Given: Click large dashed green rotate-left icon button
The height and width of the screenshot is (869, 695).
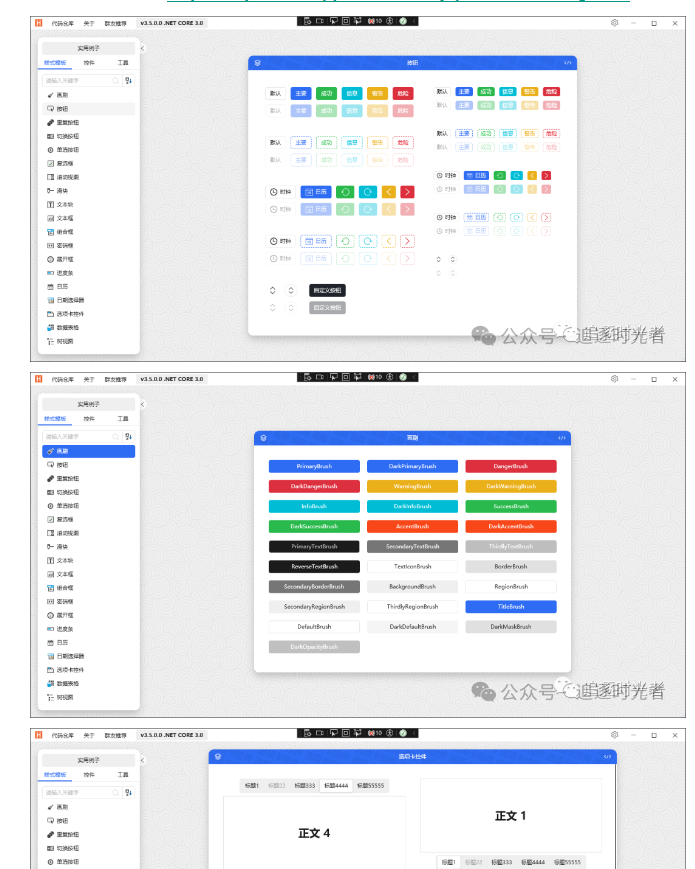Looking at the screenshot, I should coord(345,241).
